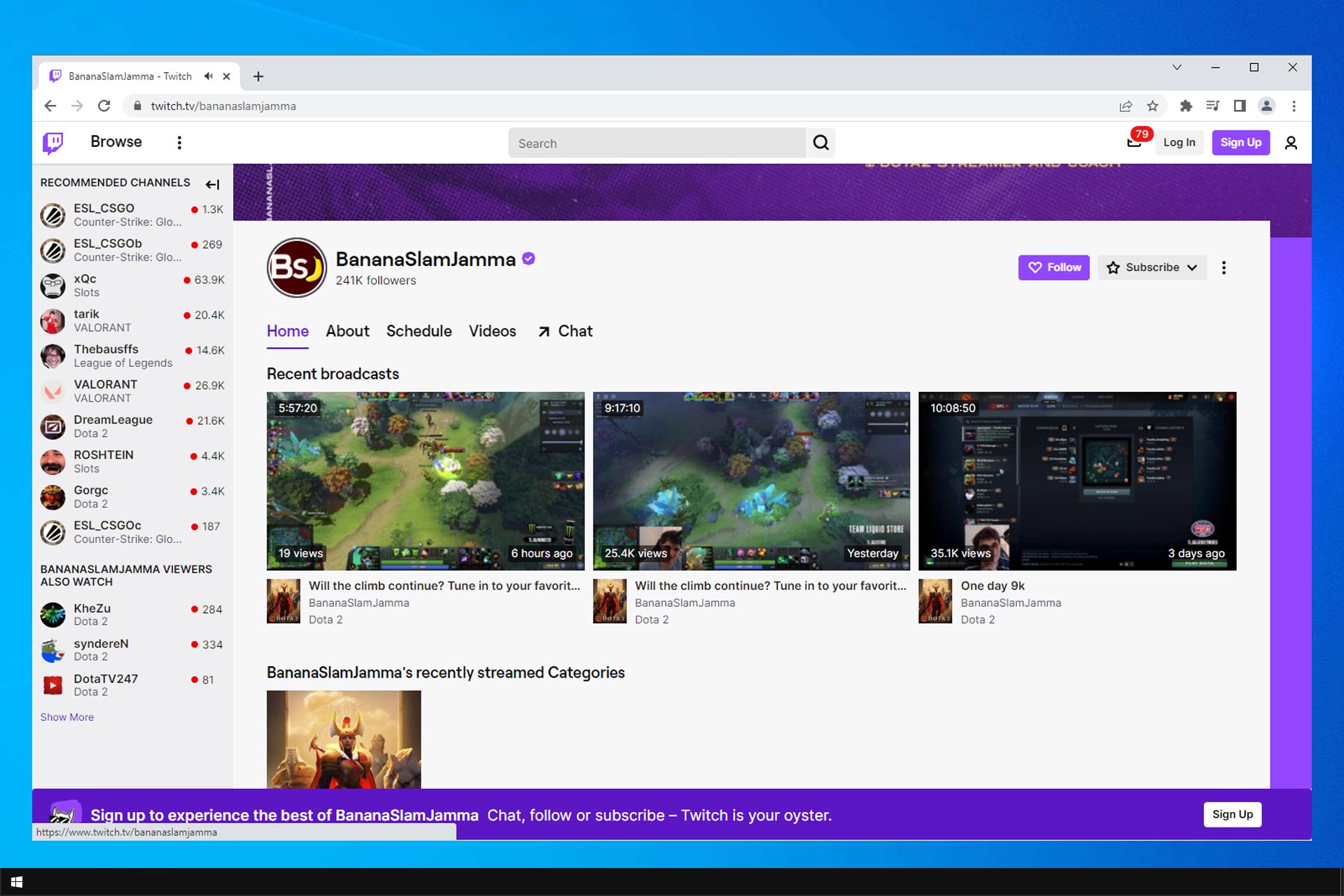This screenshot has width=1344, height=896.
Task: Mute the tab via the audio icon
Action: pyautogui.click(x=208, y=76)
